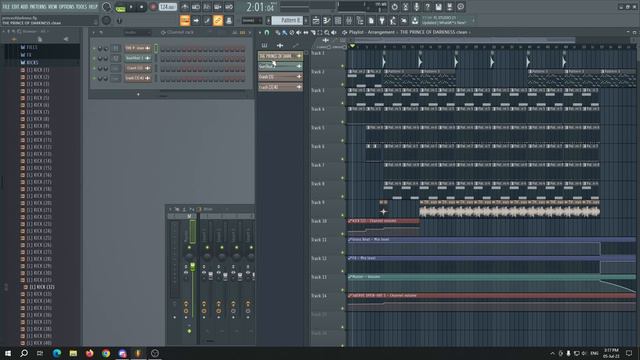Viewport: 640px width, 360px height.
Task: Open channel rack options menu arrow
Action: pyautogui.click(x=93, y=32)
